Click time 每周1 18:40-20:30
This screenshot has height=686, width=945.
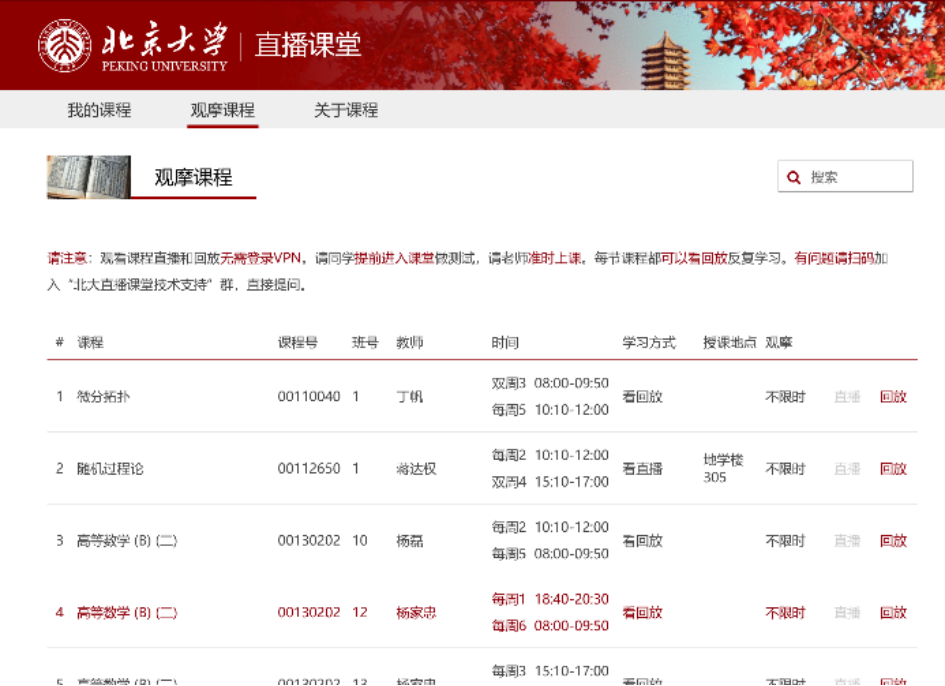pos(550,599)
